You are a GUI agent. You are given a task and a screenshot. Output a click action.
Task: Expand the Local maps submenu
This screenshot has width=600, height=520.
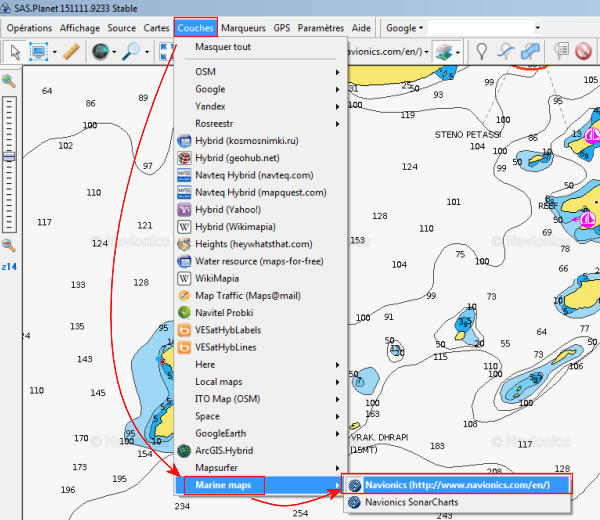tap(261, 382)
